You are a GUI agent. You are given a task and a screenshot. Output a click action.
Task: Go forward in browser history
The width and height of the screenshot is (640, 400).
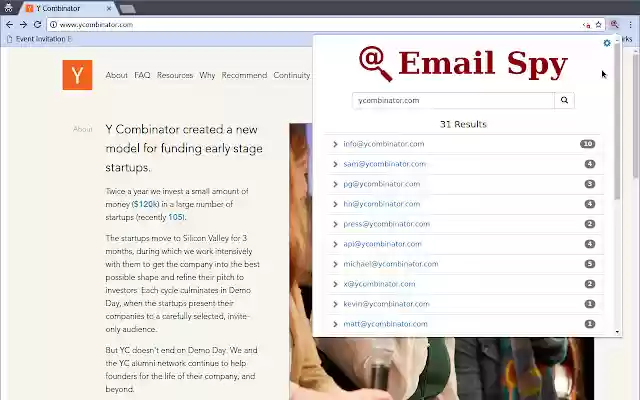click(23, 24)
